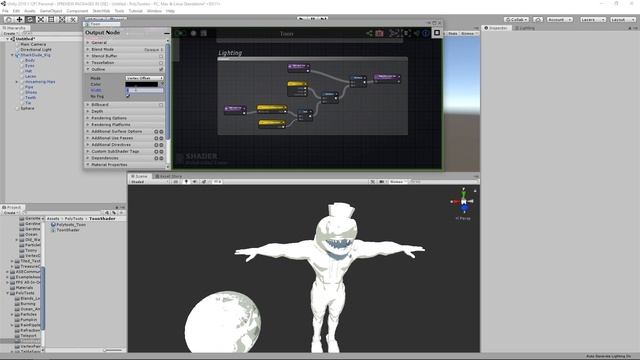Click the shader editor update button
Viewport: 640px width, 360px height.
point(180,33)
